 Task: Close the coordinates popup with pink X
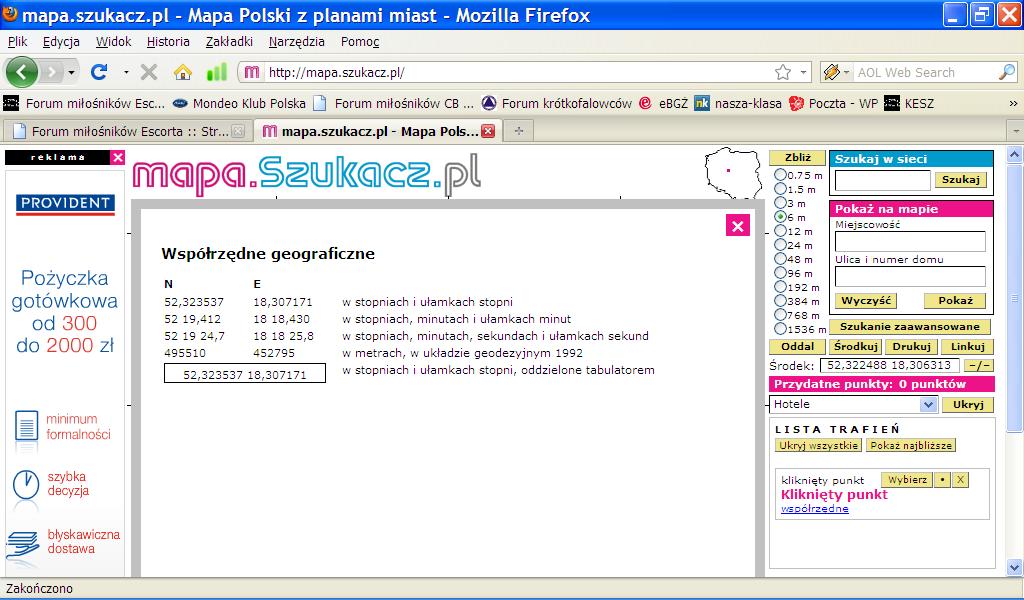pos(738,226)
